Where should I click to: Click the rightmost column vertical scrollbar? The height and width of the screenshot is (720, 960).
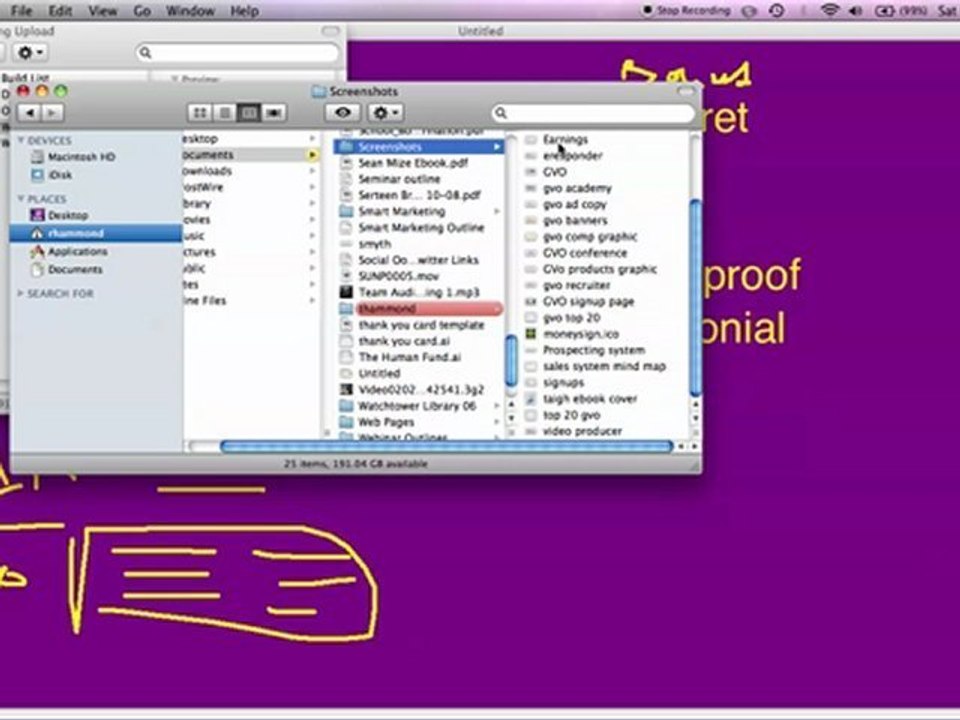[x=695, y=297]
